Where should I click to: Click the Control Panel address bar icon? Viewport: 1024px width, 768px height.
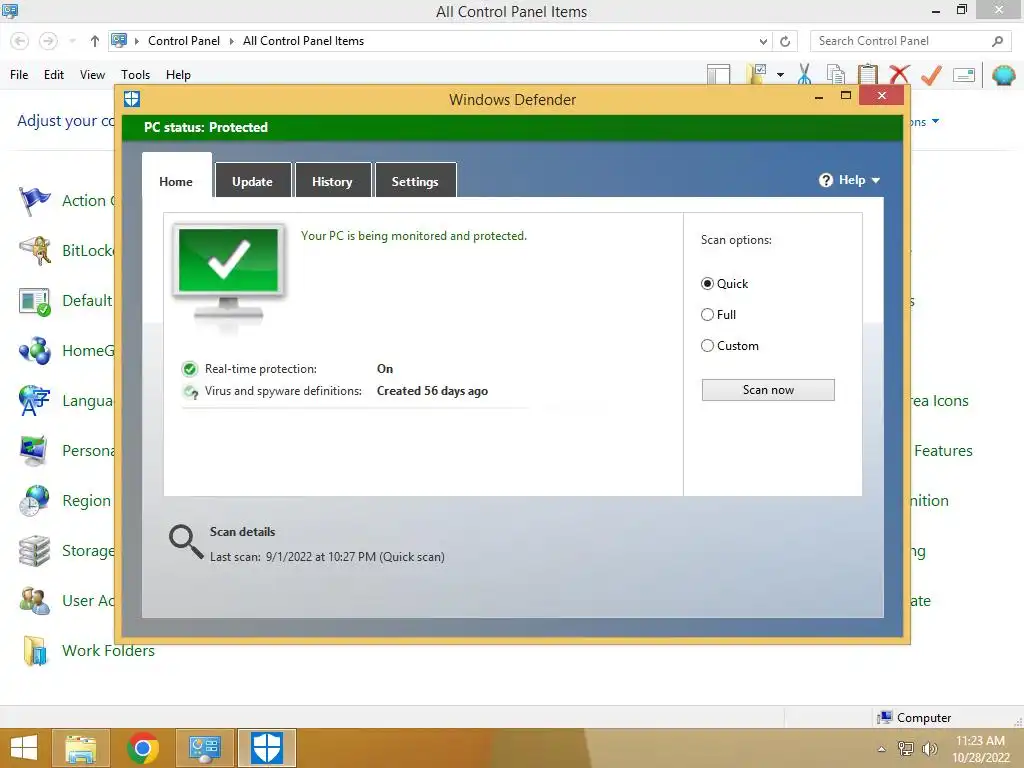point(119,40)
